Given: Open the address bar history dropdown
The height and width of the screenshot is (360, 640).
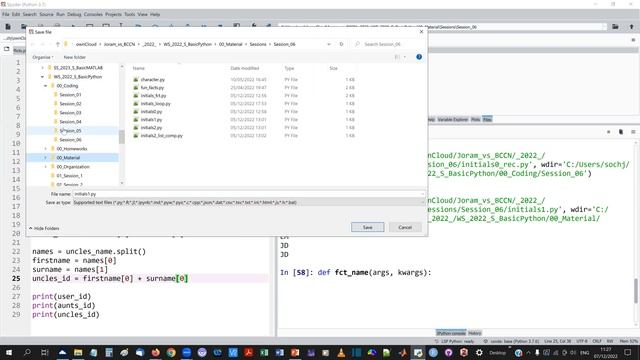Looking at the screenshot, I should click(329, 44).
